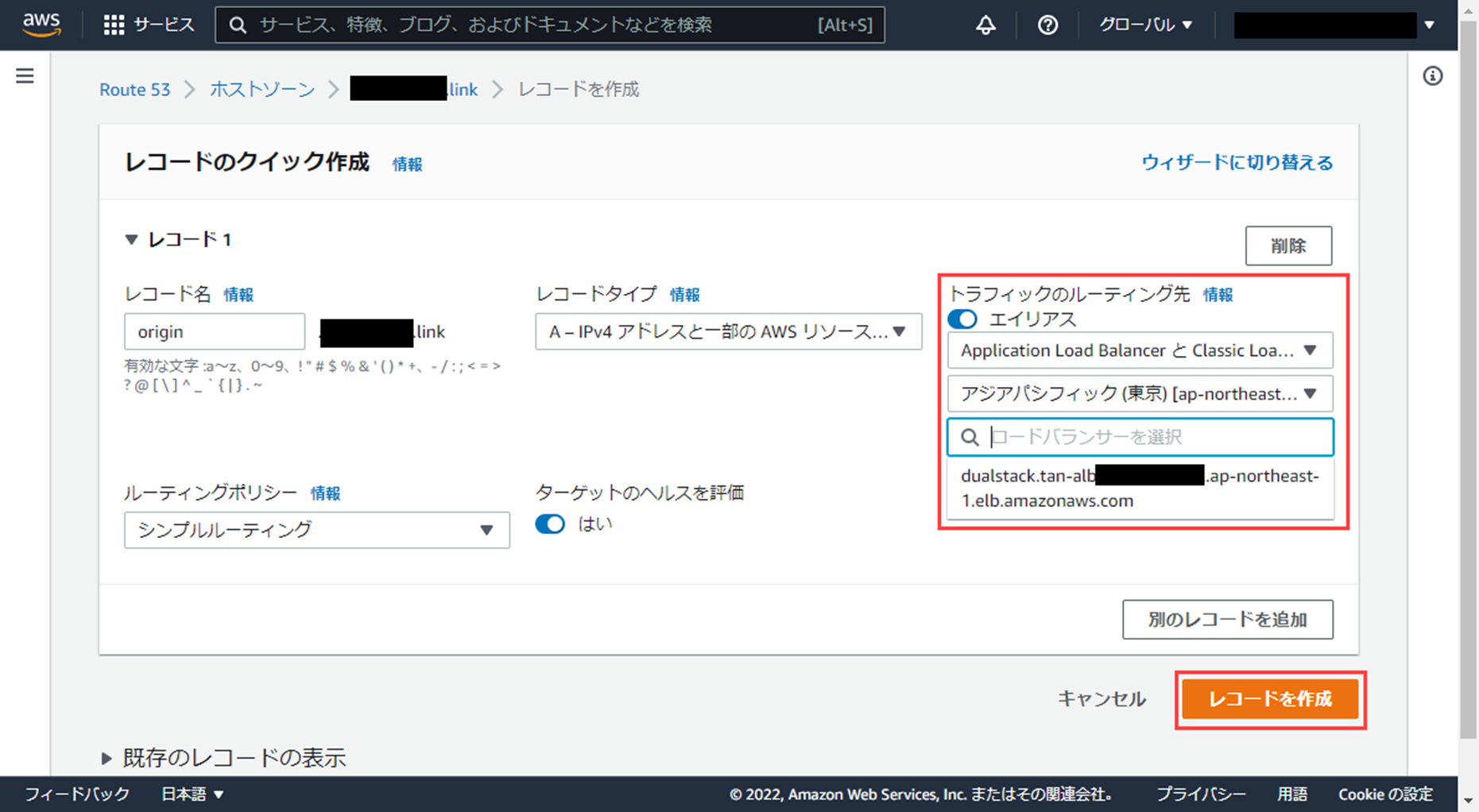Open the 日本語 language selector

192,794
